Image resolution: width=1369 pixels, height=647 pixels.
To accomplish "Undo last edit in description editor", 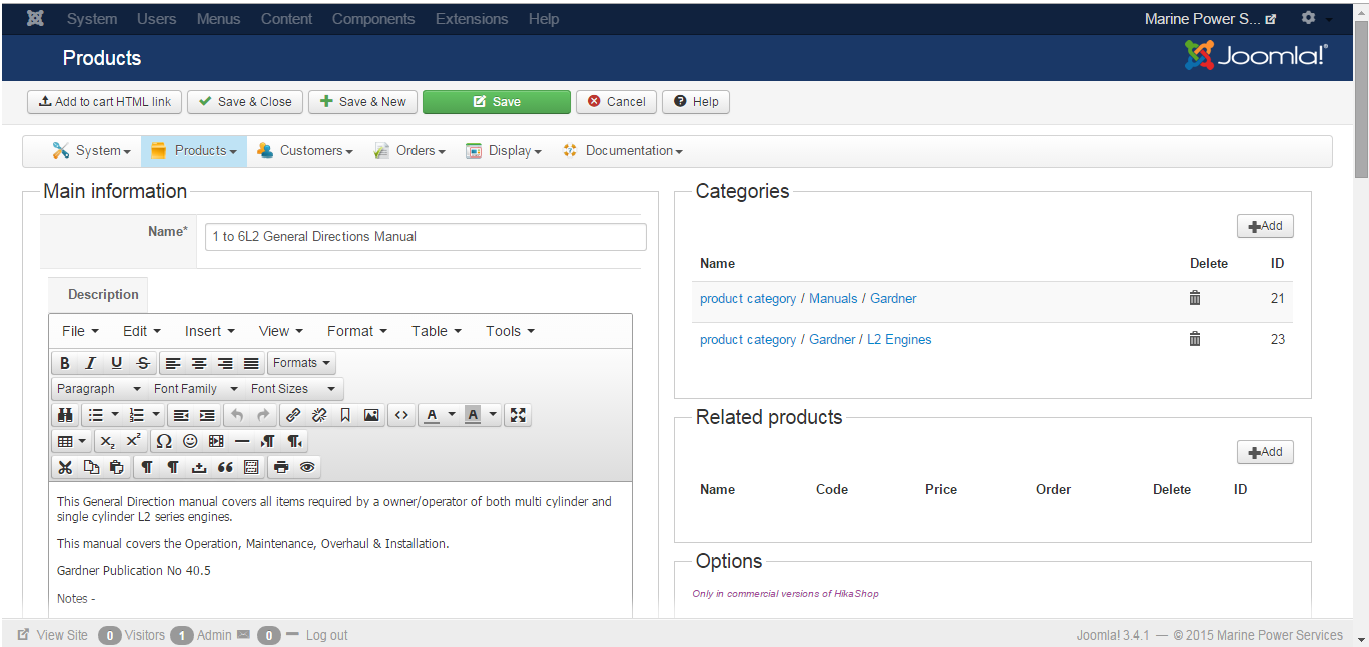I will (x=237, y=415).
